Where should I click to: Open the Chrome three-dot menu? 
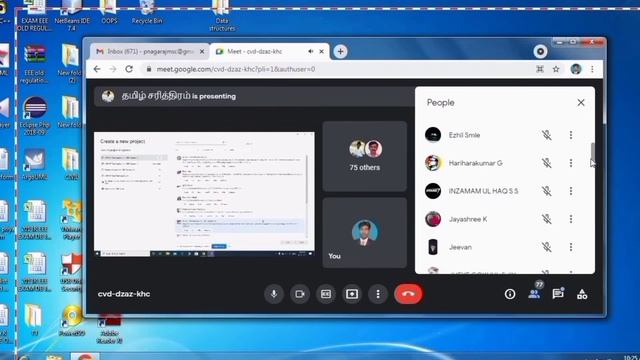592,69
